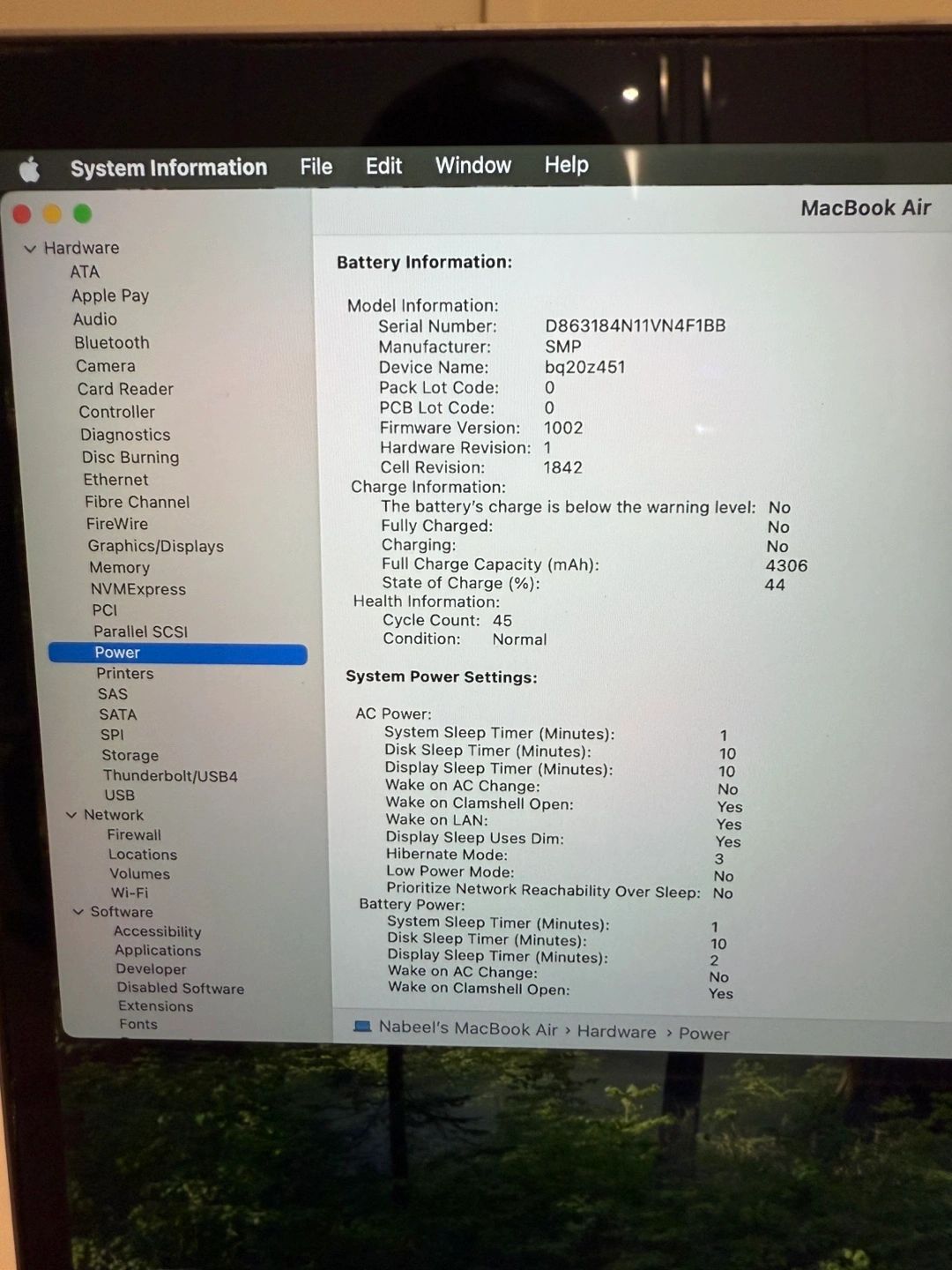This screenshot has height=1270, width=952.
Task: Select Fonts in the sidebar
Action: 138,1024
